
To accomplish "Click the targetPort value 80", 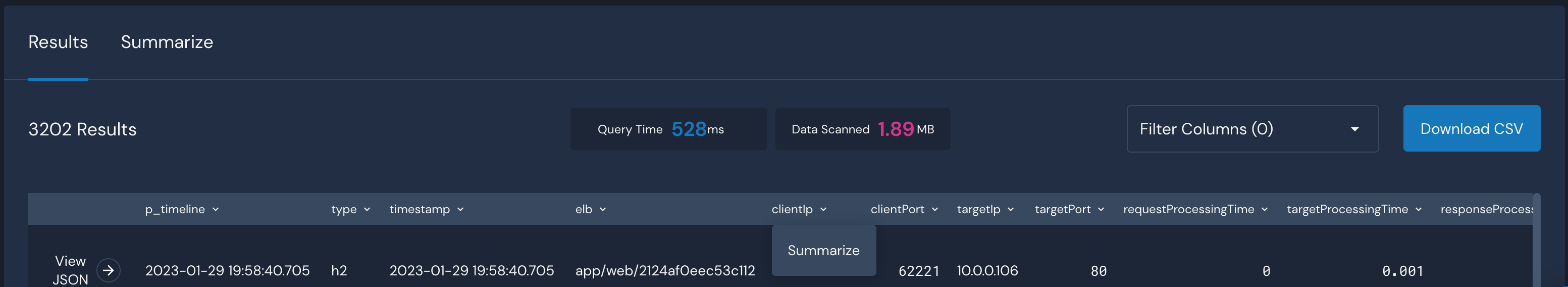I will (x=1098, y=271).
